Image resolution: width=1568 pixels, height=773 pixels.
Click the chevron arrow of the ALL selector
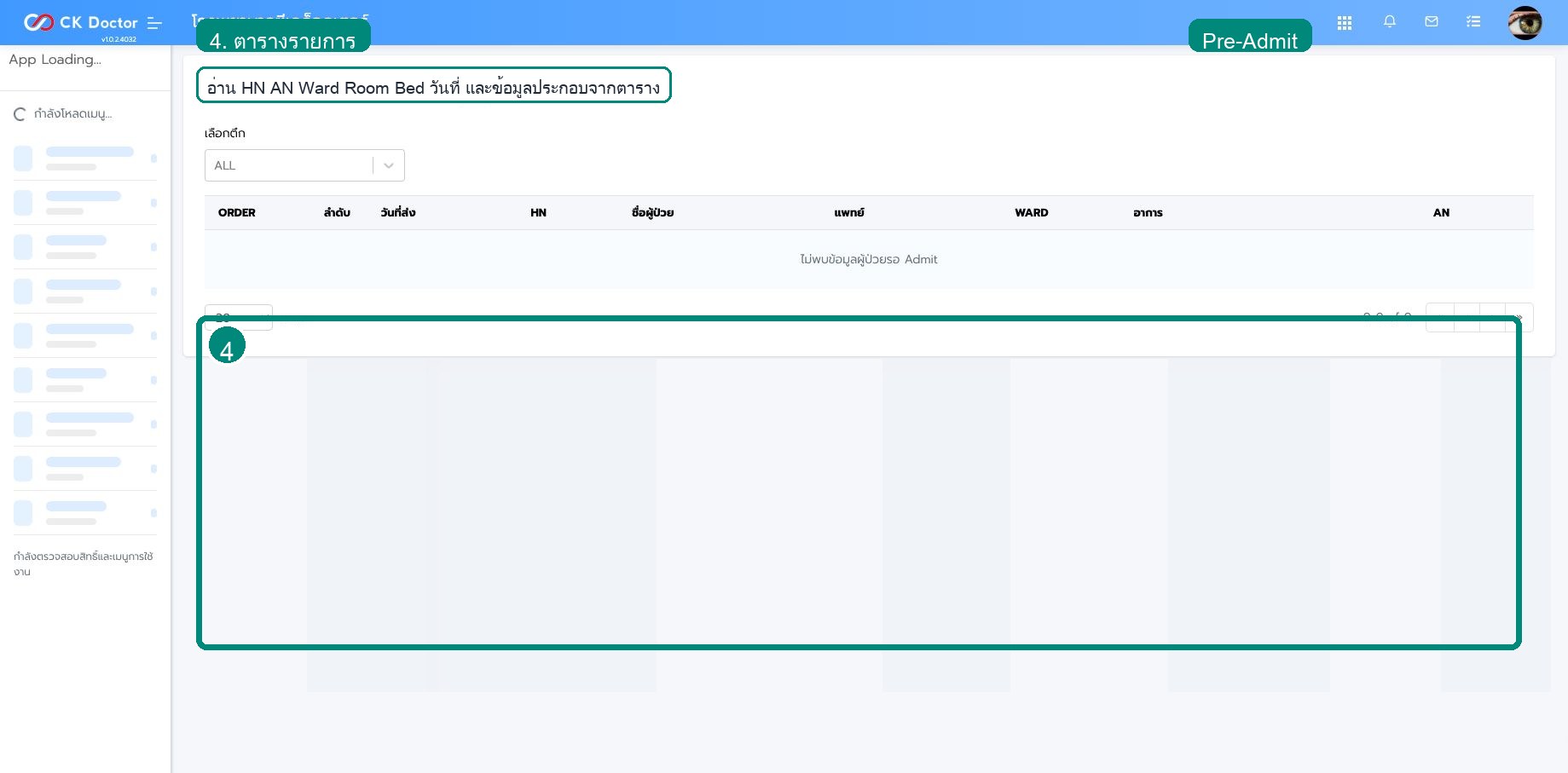click(x=389, y=165)
